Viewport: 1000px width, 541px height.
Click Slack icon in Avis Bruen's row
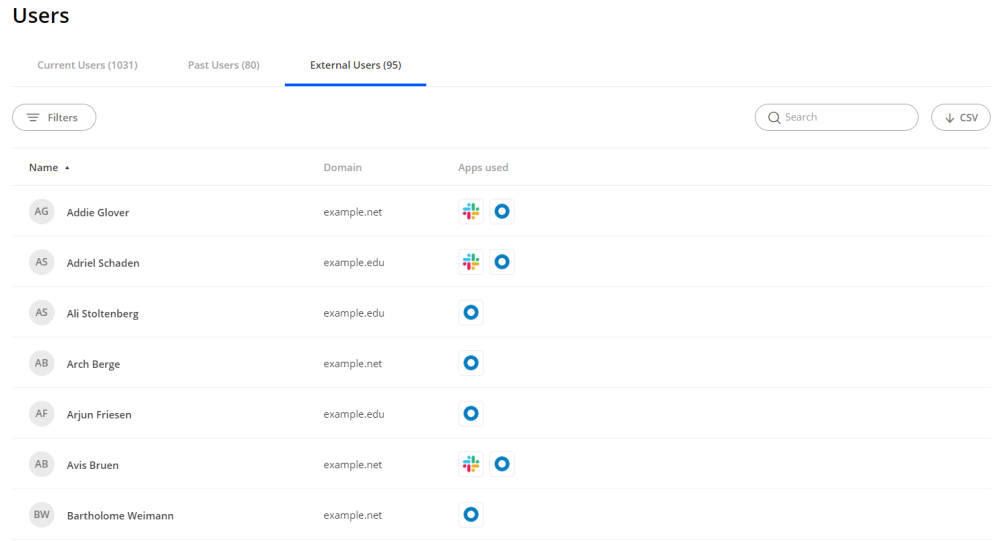470,464
